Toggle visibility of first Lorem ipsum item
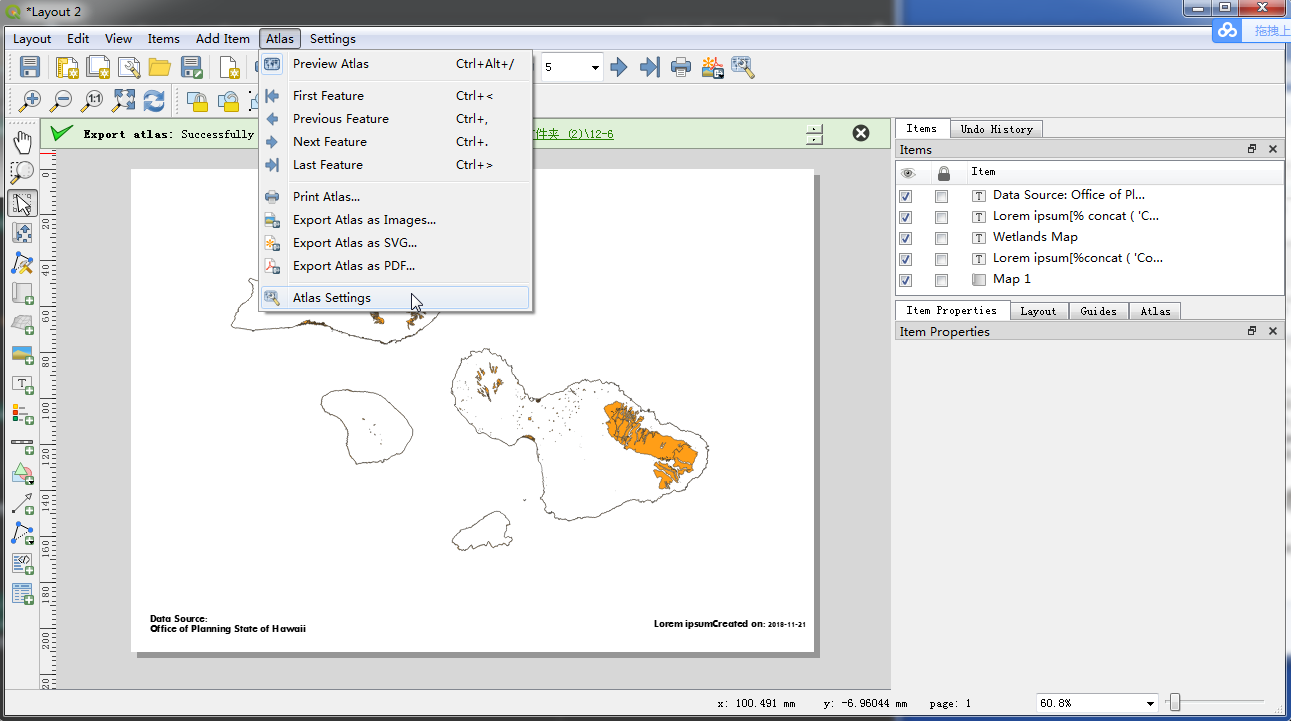This screenshot has width=1291, height=721. click(x=905, y=217)
